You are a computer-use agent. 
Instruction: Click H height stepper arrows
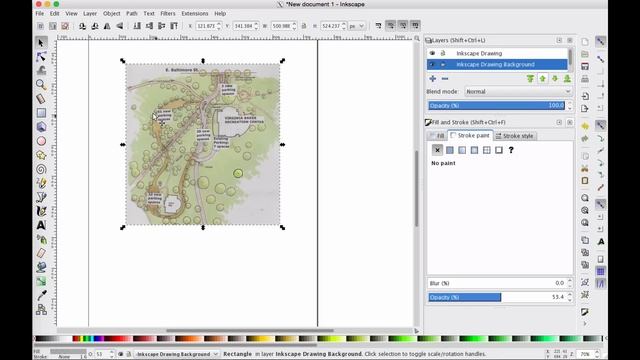344,26
